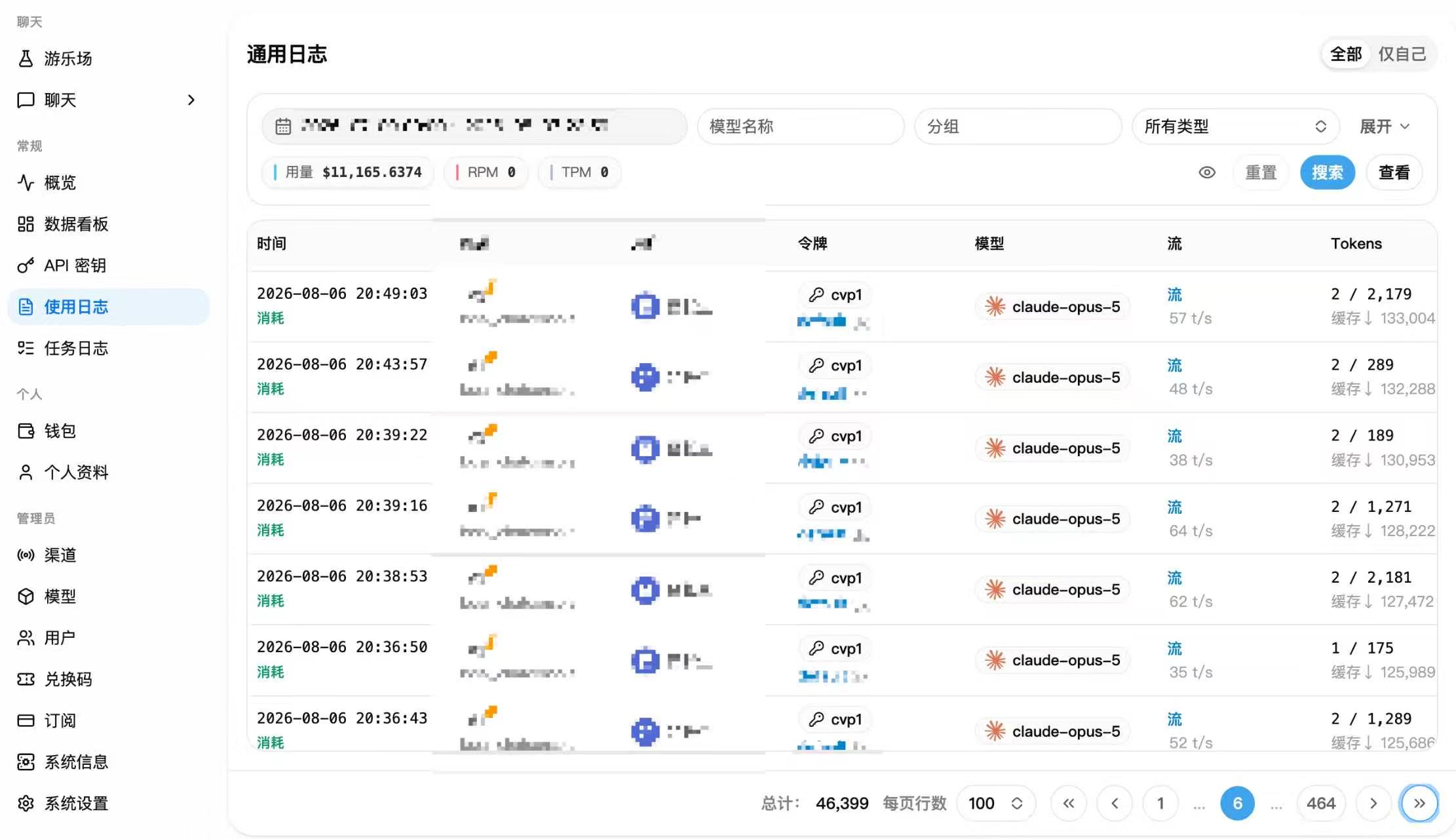The height and width of the screenshot is (839, 1456).
Task: Open the 数据看板 dashboard grid icon
Action: tap(26, 224)
